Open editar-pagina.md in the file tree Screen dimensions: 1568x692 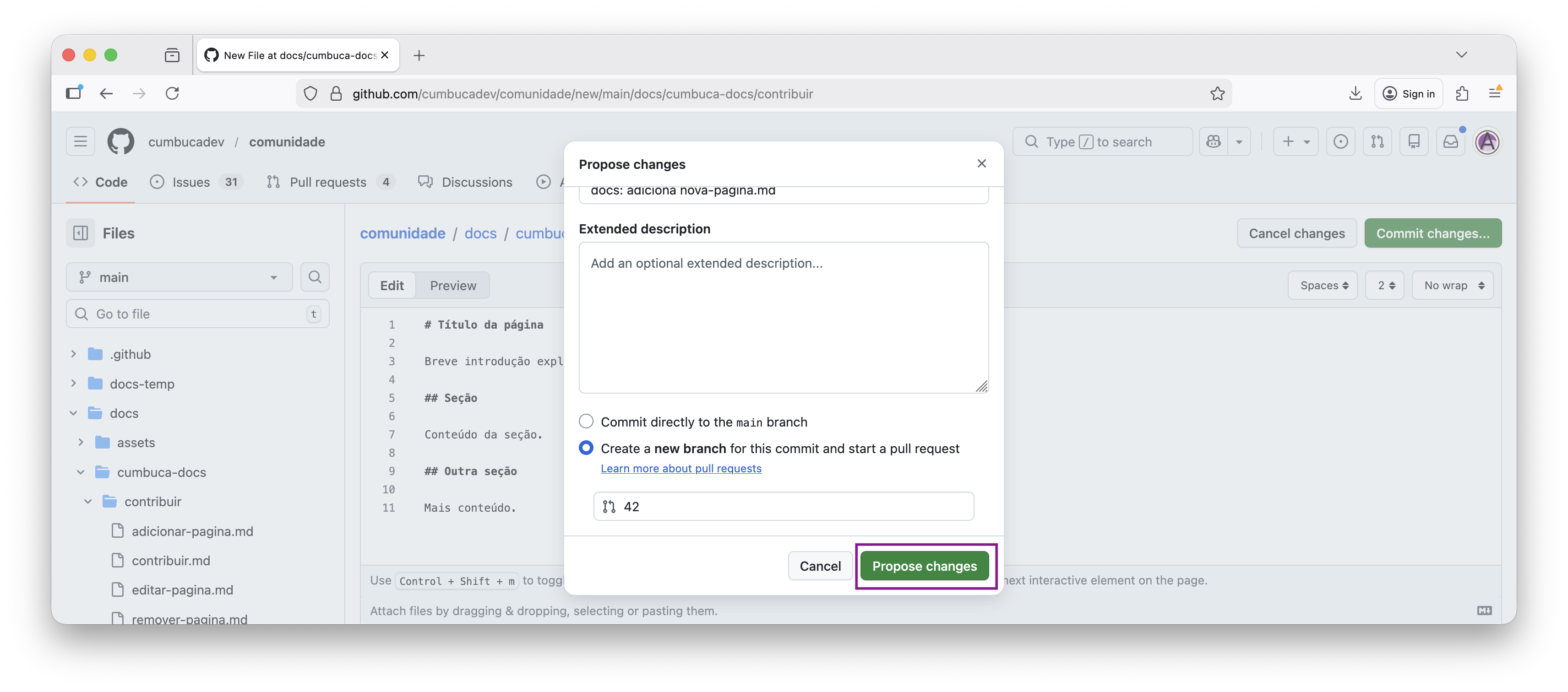pos(182,589)
